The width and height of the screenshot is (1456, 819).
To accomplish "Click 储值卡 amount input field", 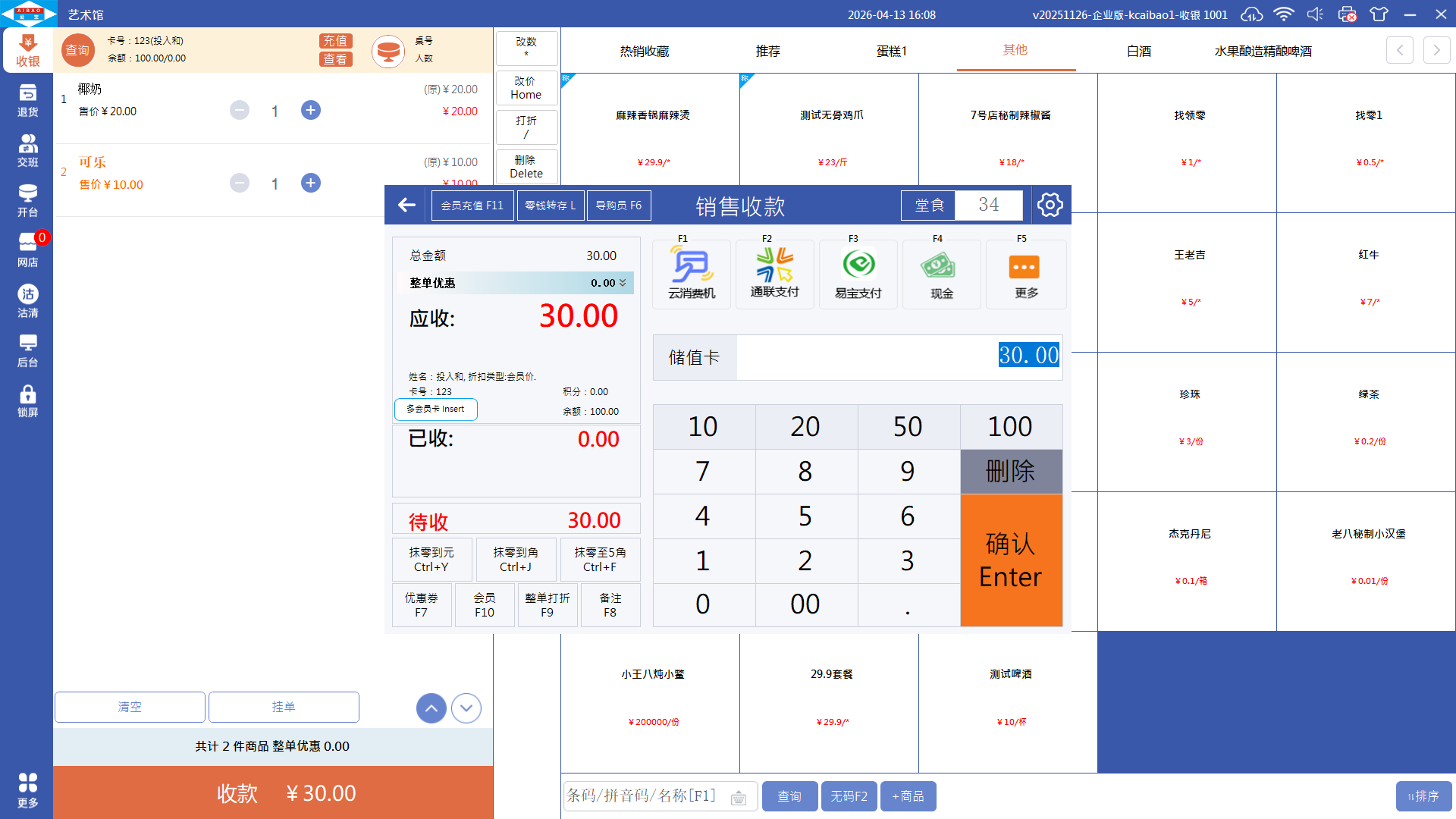I will pos(899,356).
